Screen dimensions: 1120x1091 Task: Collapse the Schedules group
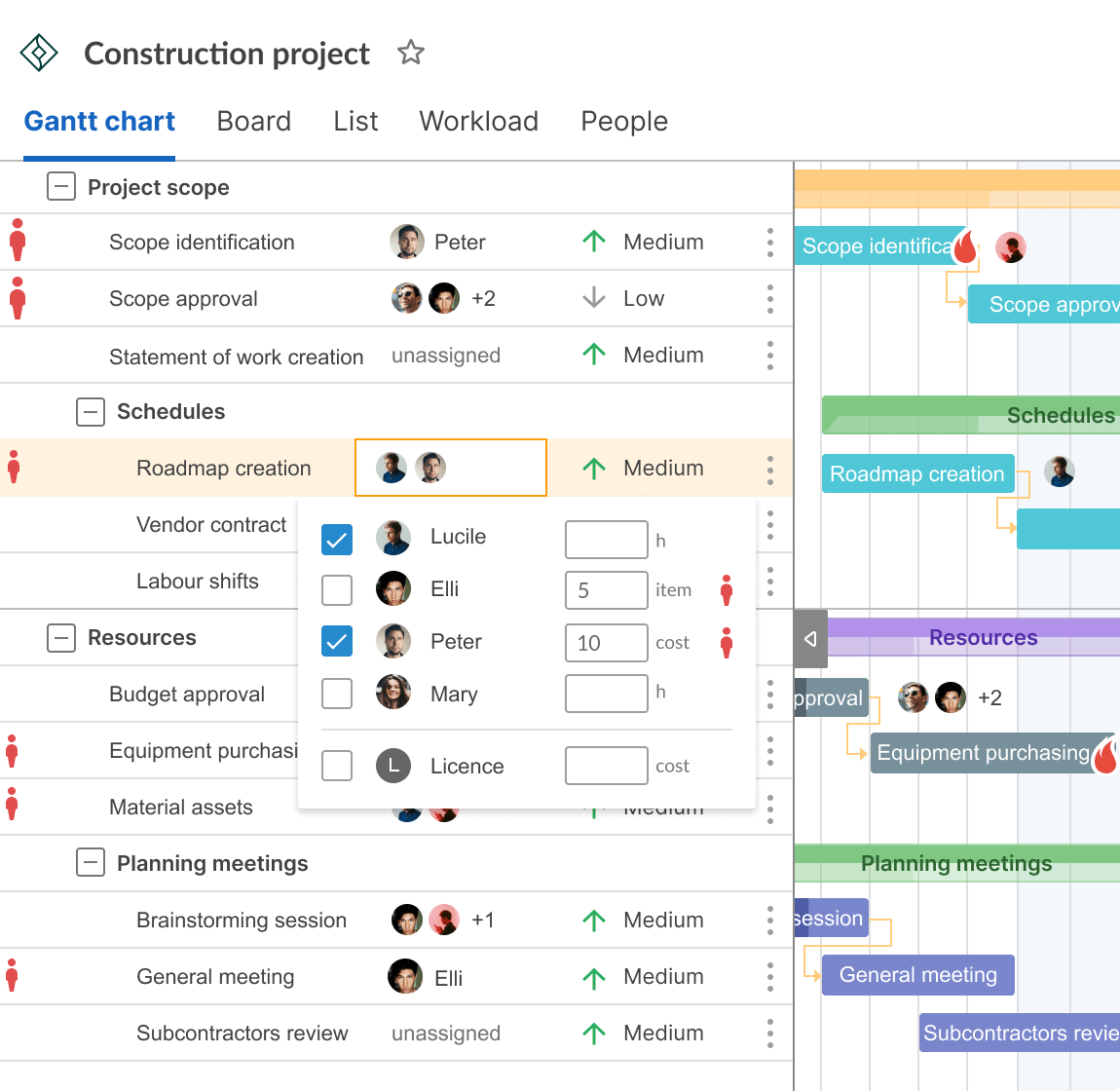tap(91, 411)
